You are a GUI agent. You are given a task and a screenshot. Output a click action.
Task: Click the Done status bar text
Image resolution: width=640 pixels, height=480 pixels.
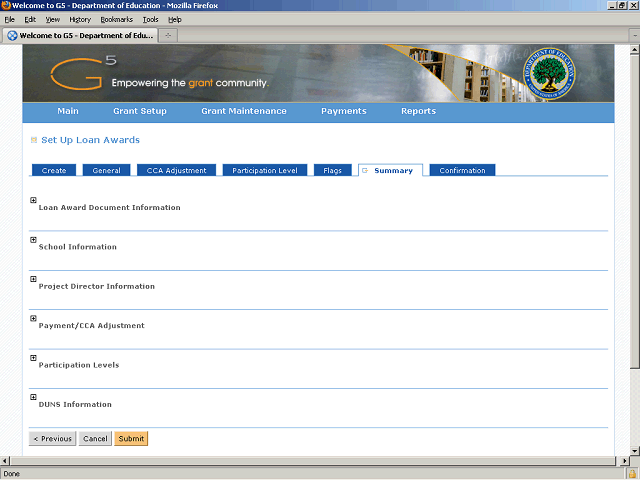(11, 473)
